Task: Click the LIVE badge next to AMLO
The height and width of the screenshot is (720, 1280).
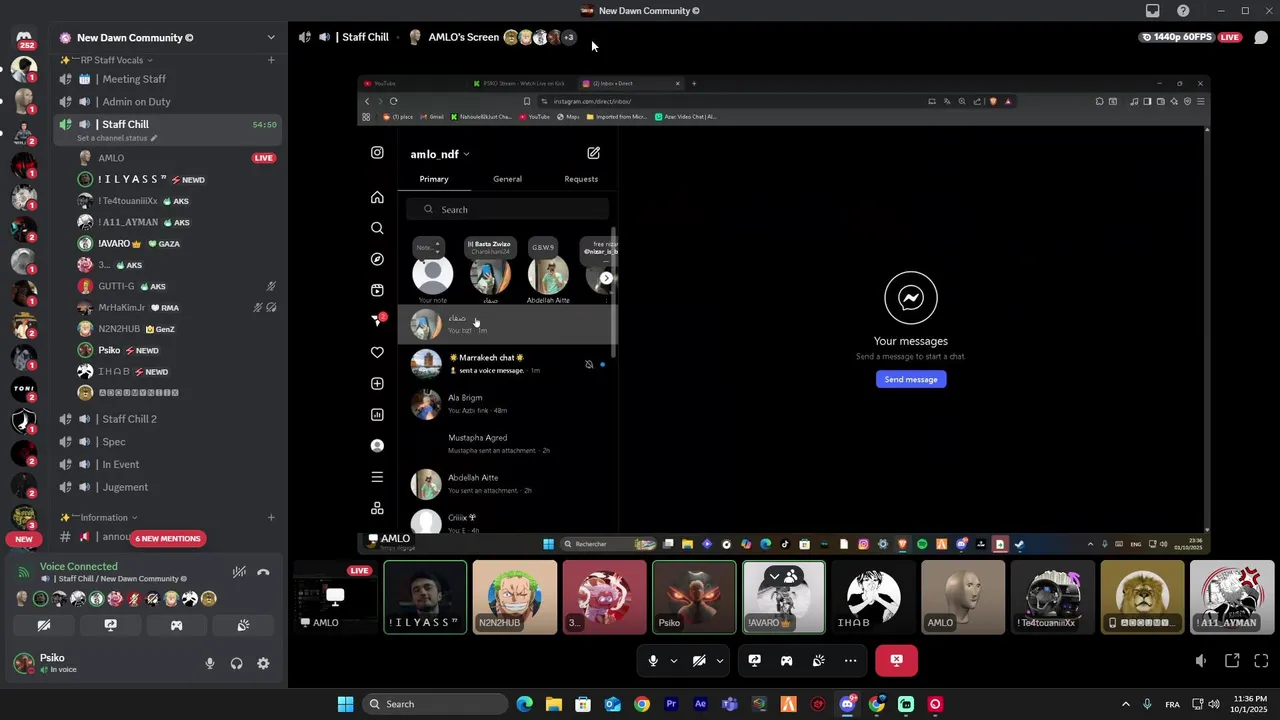Action: (x=264, y=158)
